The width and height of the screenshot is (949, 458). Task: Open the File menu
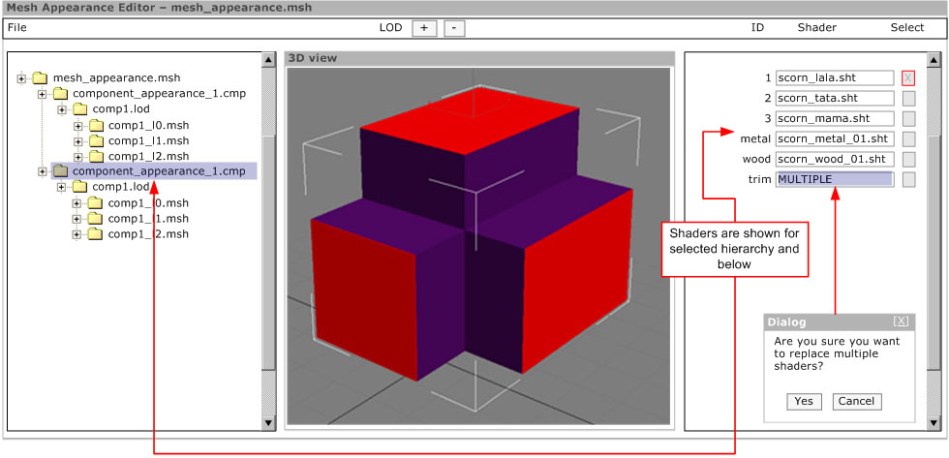17,28
